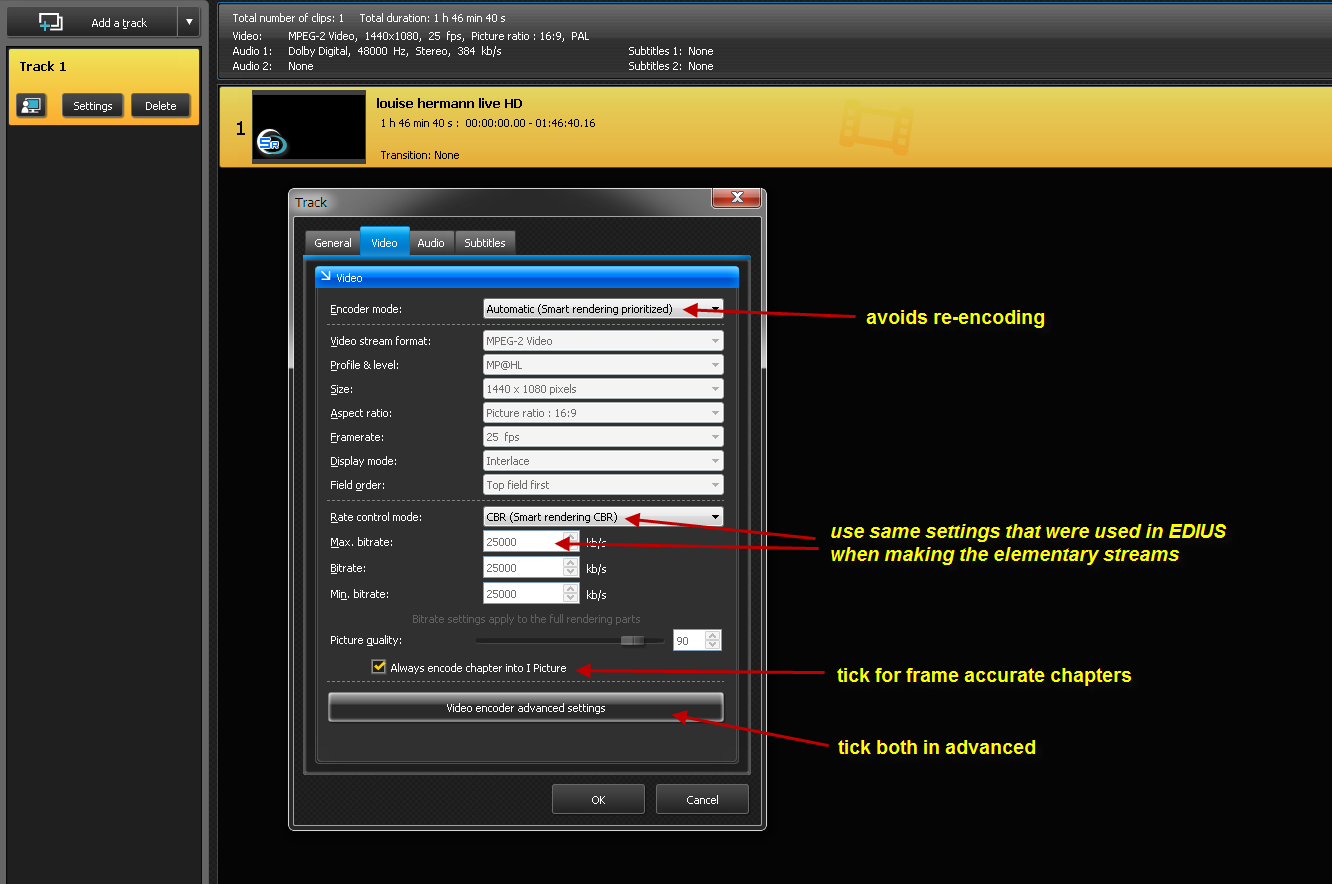Viewport: 1332px width, 884px height.
Task: Click the clip title 'louise hermann live HD'
Action: 449,103
